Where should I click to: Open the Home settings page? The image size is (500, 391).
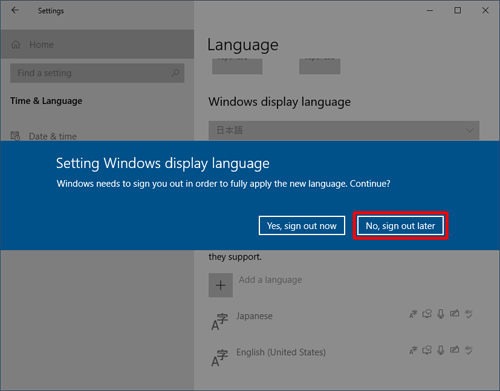[97, 44]
